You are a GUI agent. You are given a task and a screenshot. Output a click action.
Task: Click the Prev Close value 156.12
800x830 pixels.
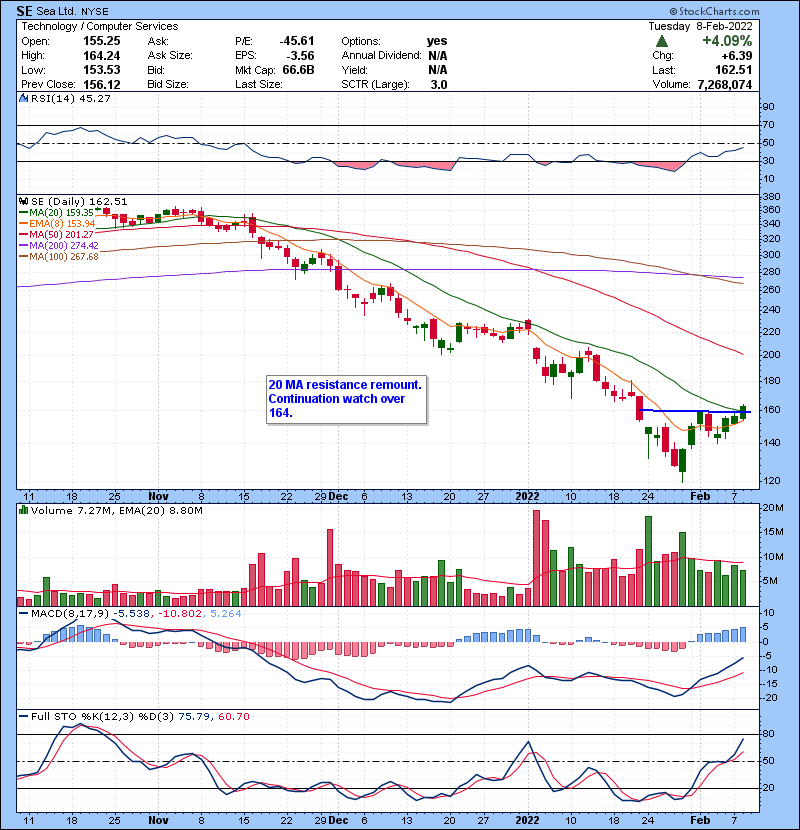[102, 85]
